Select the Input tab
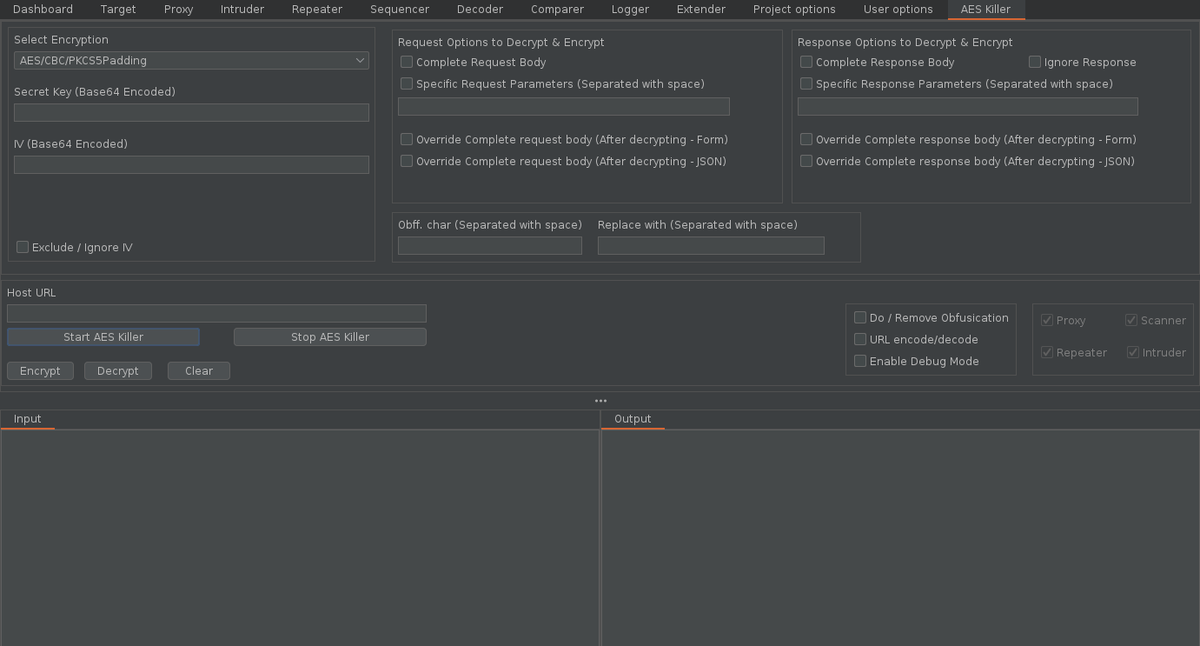 (x=27, y=419)
